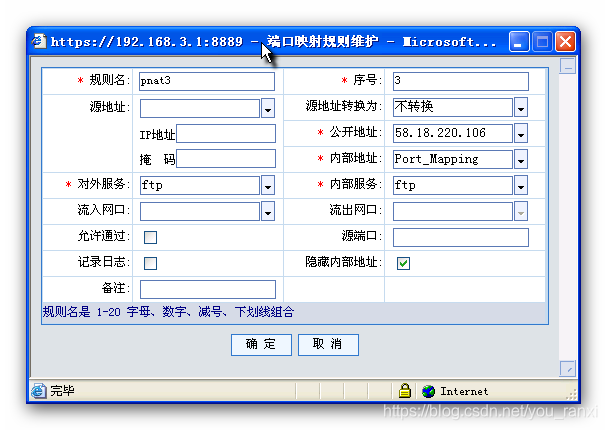Enable the 允许通过 checkbox
Viewport: 607px width, 430px height.
click(150, 237)
